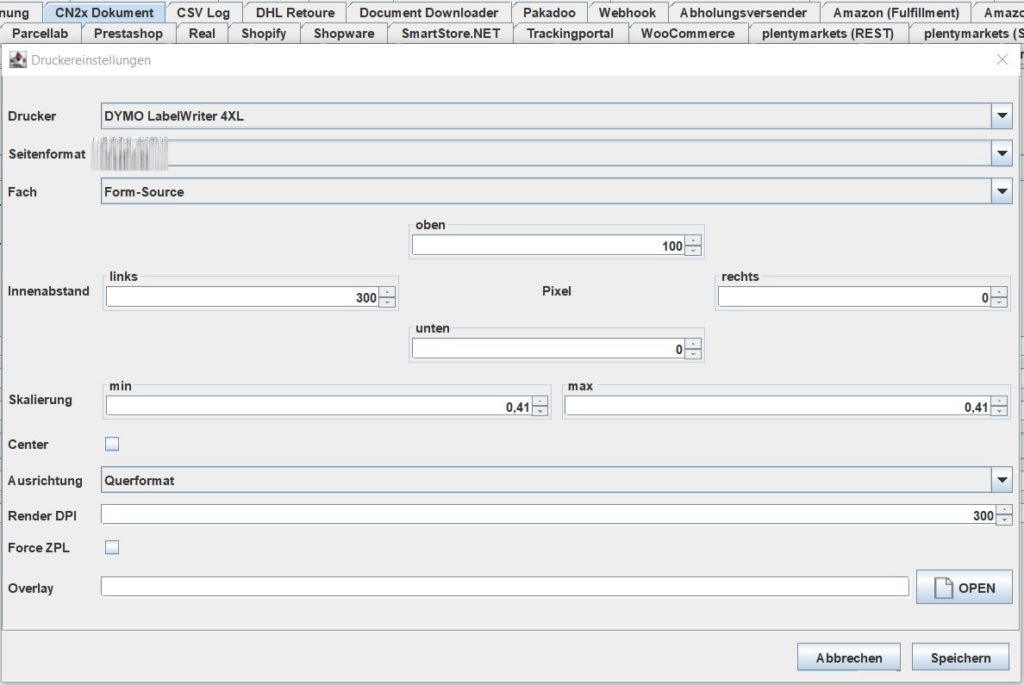
Task: Increase the Render DPI value
Action: click(x=1004, y=509)
